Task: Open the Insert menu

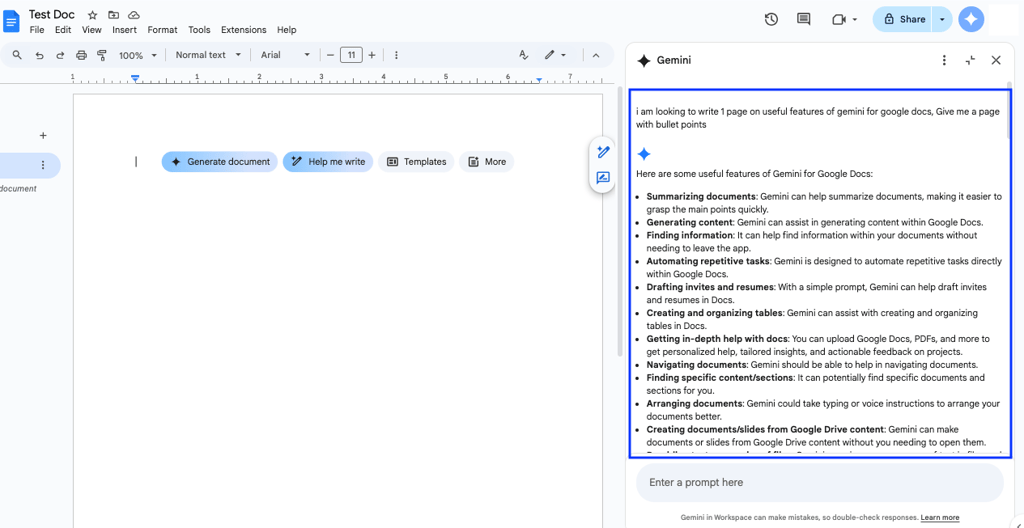Action: (124, 30)
